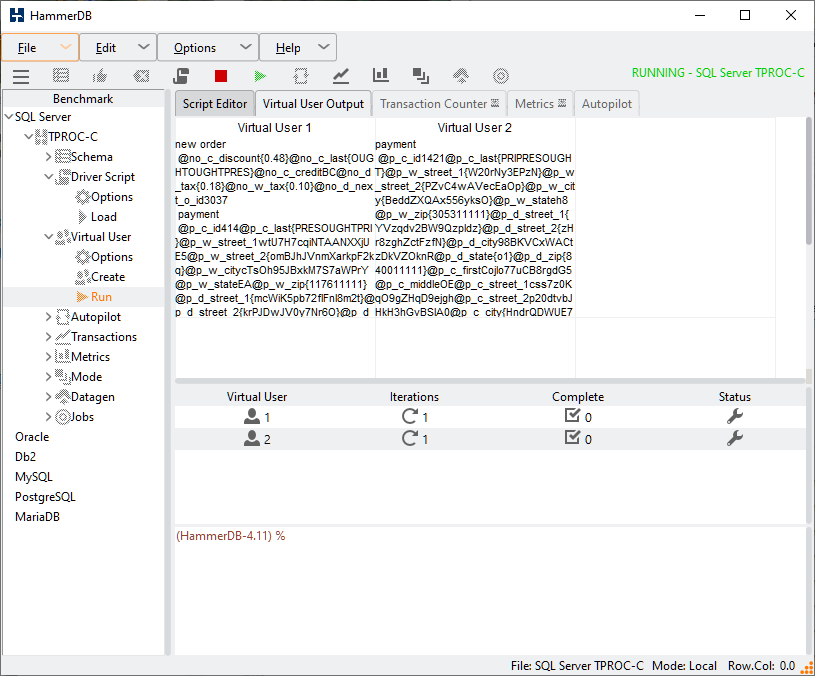Click the Mode overlapping squares icon
The width and height of the screenshot is (815, 676).
420,76
